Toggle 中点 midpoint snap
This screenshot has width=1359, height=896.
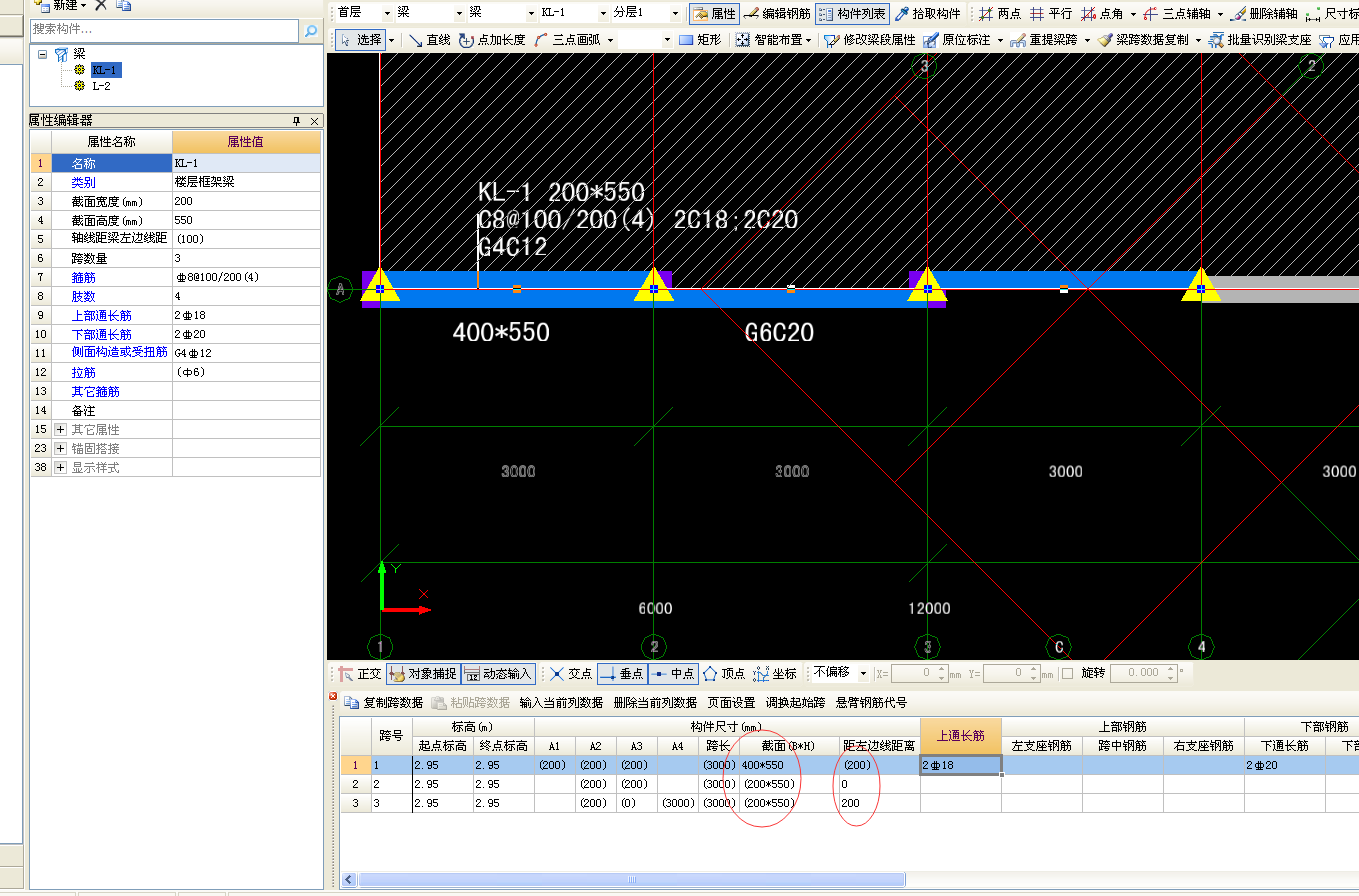point(672,674)
